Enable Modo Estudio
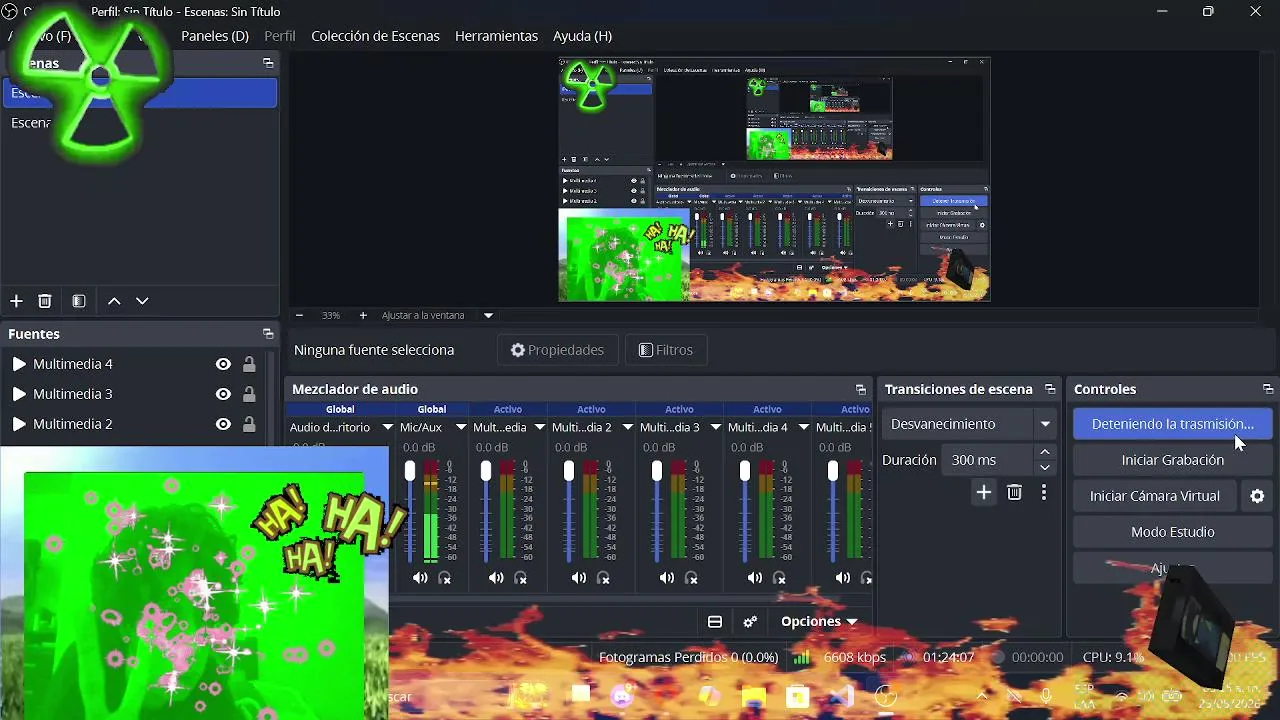The image size is (1280, 720). tap(1172, 532)
